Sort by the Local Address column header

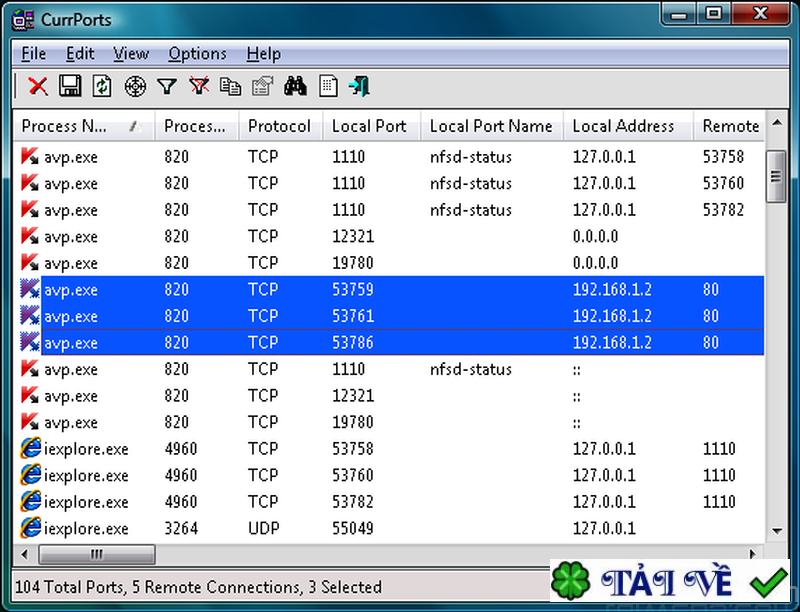tap(623, 126)
